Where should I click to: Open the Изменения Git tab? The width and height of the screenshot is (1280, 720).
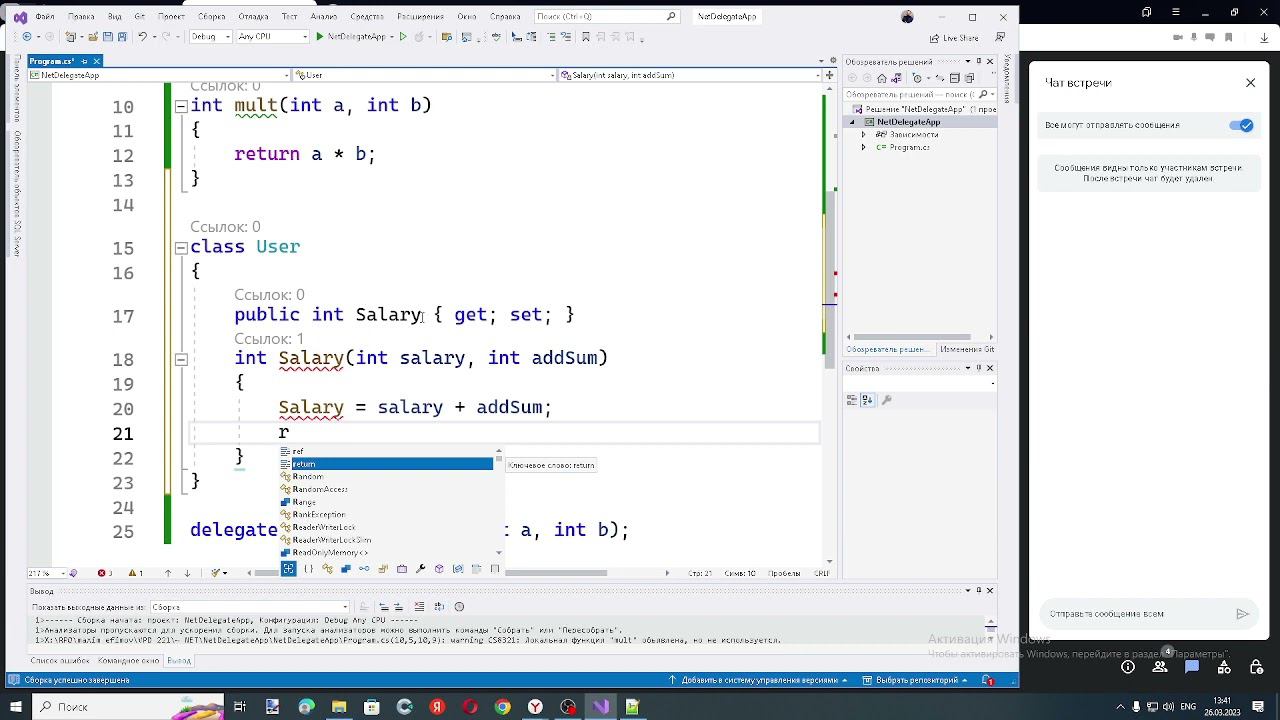[966, 349]
